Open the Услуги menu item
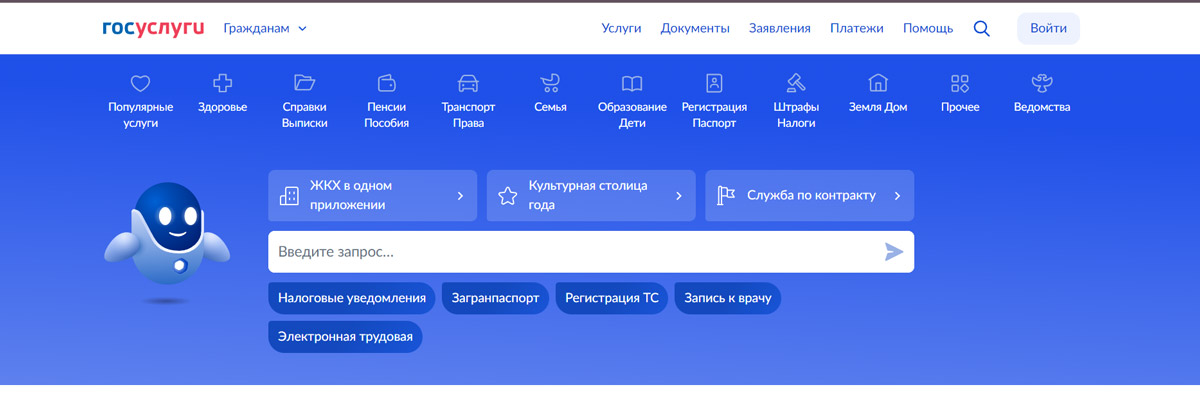This screenshot has width=1200, height=413. 621,28
